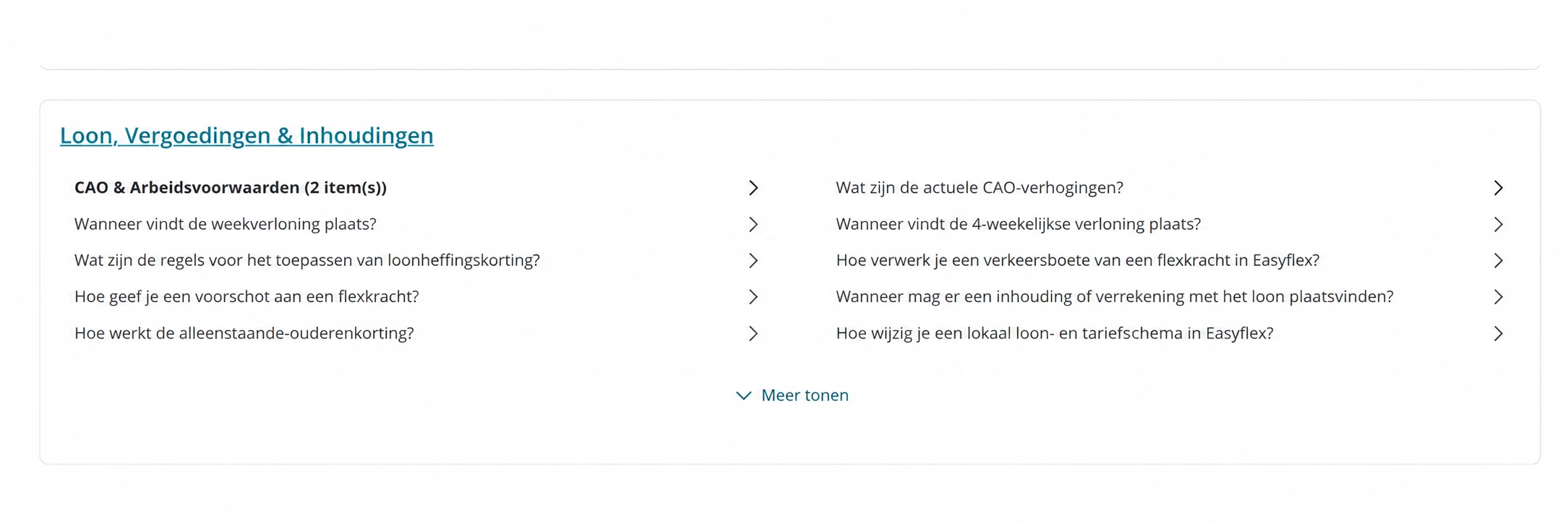Click arrow beside actuele CAO-verhogingen question

[1499, 188]
